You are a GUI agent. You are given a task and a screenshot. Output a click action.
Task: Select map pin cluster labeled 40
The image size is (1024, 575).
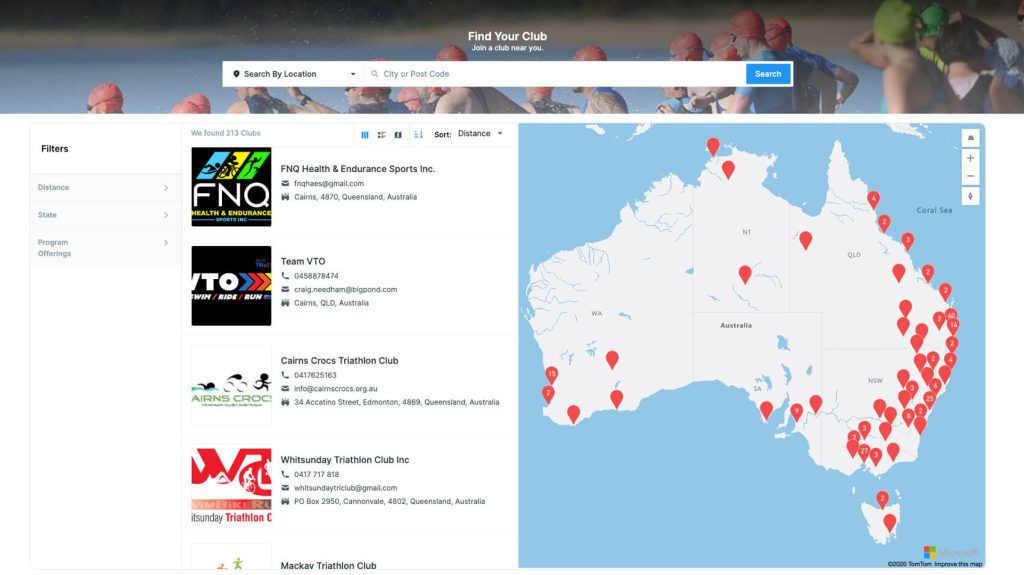point(951,315)
